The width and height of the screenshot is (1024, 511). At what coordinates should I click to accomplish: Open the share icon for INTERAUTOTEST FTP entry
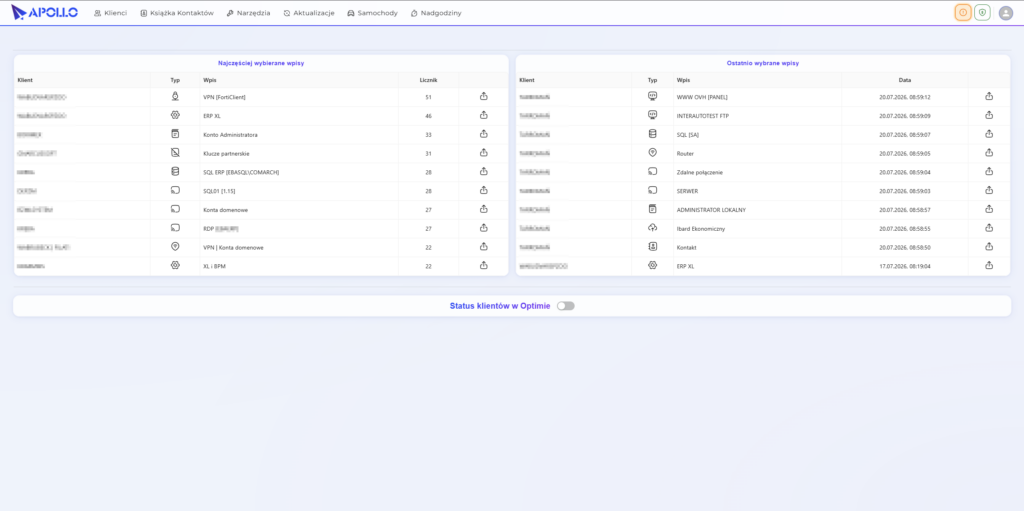click(x=989, y=115)
